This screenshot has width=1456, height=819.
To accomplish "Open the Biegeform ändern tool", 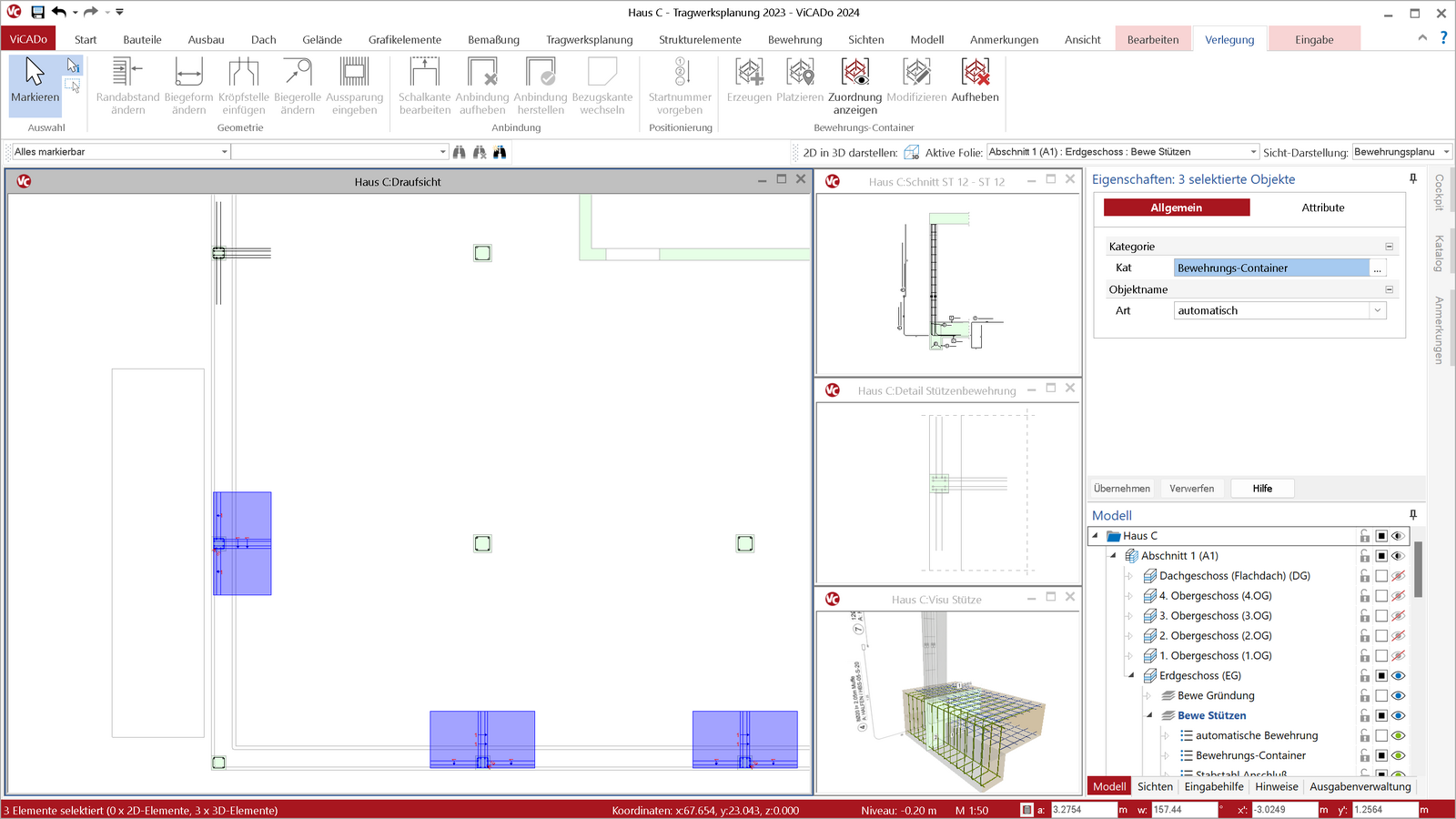I will click(188, 86).
